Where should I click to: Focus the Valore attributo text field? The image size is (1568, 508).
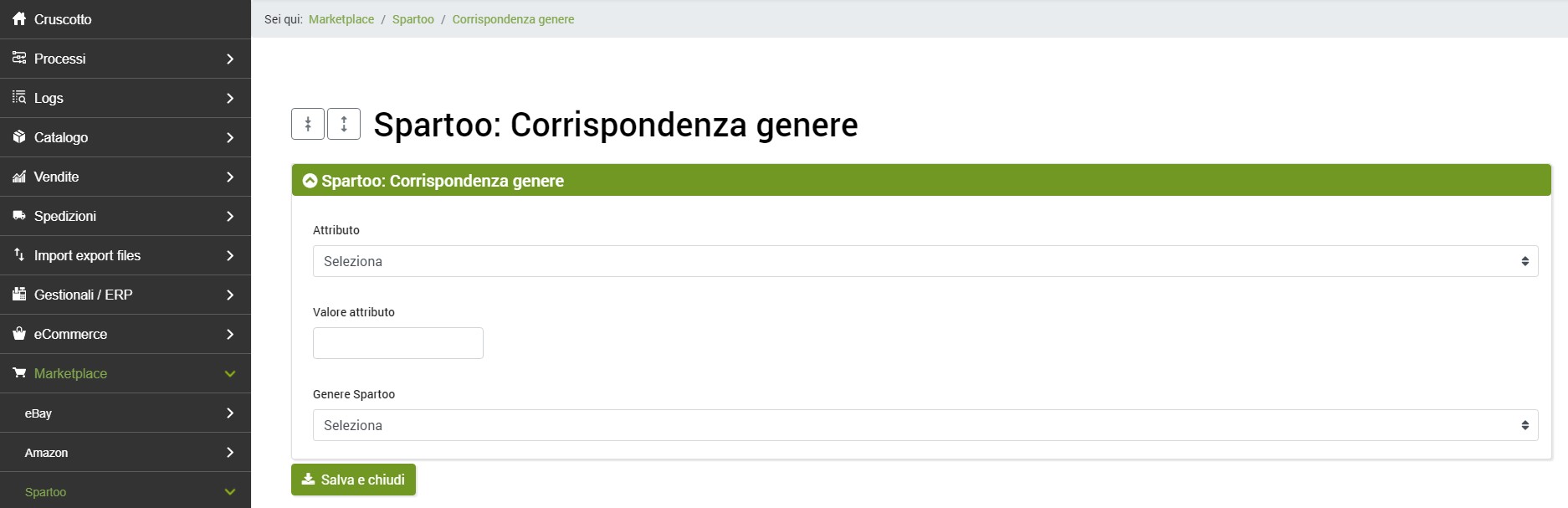398,343
